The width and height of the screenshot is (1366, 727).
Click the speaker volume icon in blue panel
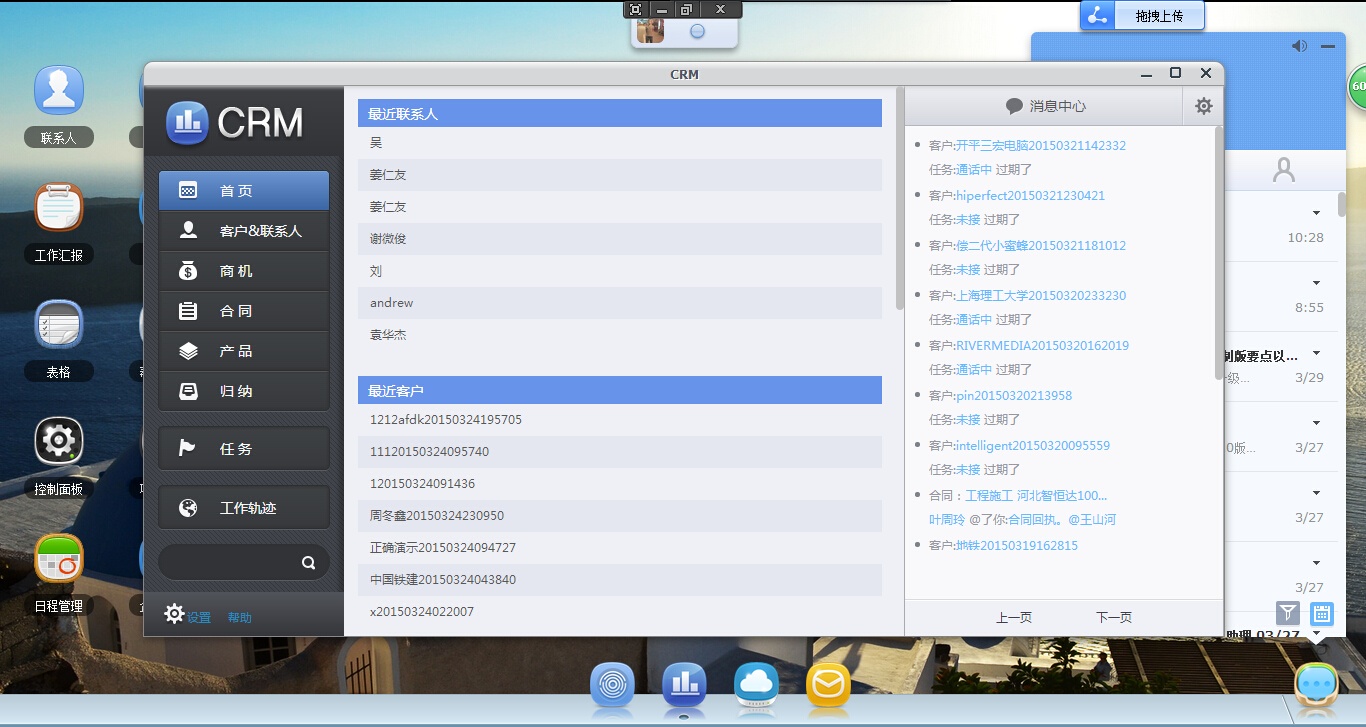pos(1299,46)
